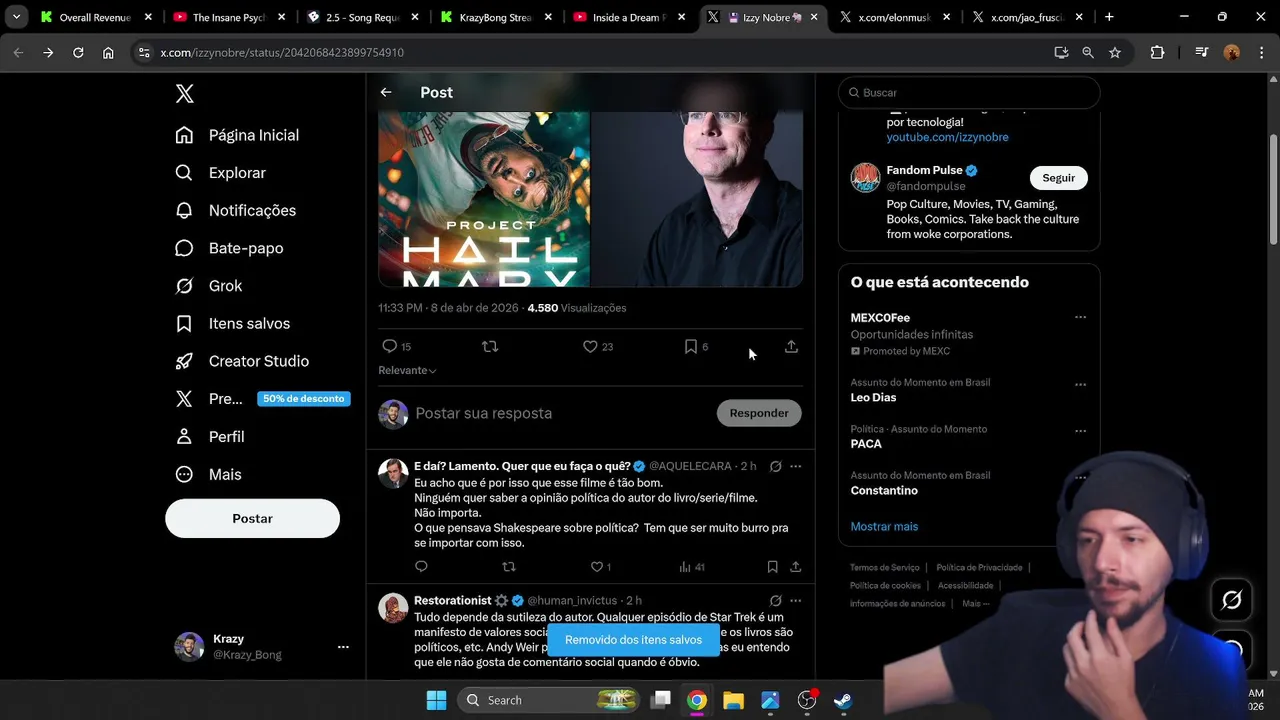Click the Buscar search field
This screenshot has height=720, width=1280.
point(969,92)
